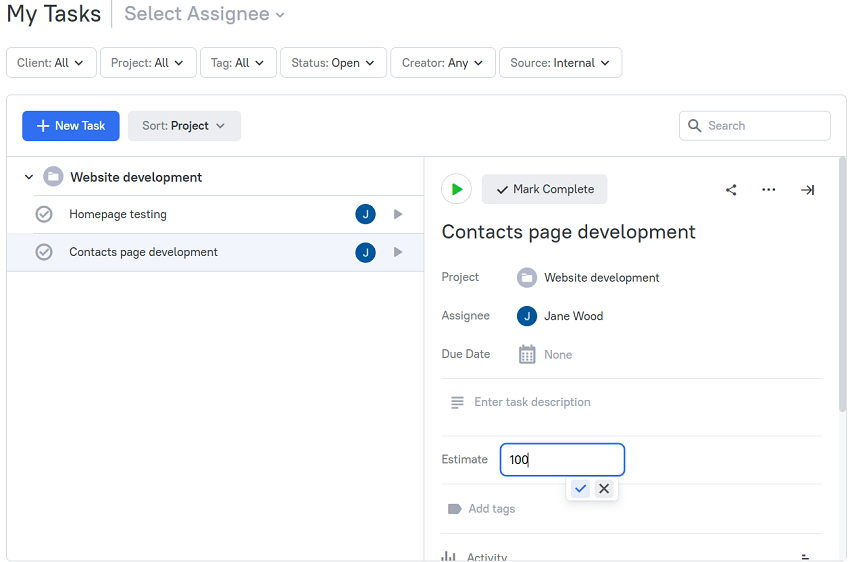The width and height of the screenshot is (850, 562).
Task: Select Contacts page development task in list
Action: pyautogui.click(x=215, y=252)
